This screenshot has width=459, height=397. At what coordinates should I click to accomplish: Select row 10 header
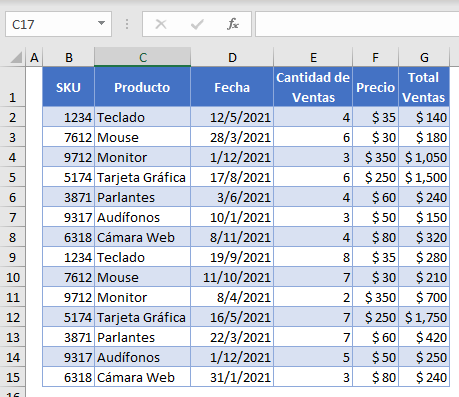coord(13,277)
